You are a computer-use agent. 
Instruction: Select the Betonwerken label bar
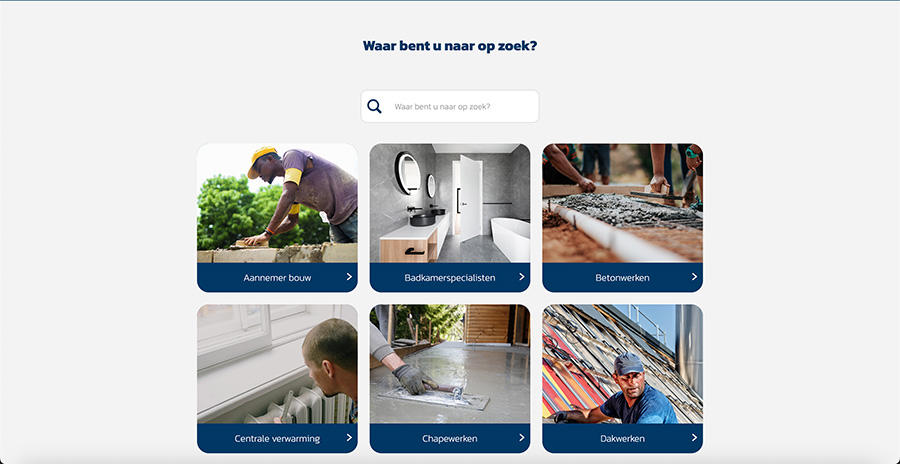point(622,278)
